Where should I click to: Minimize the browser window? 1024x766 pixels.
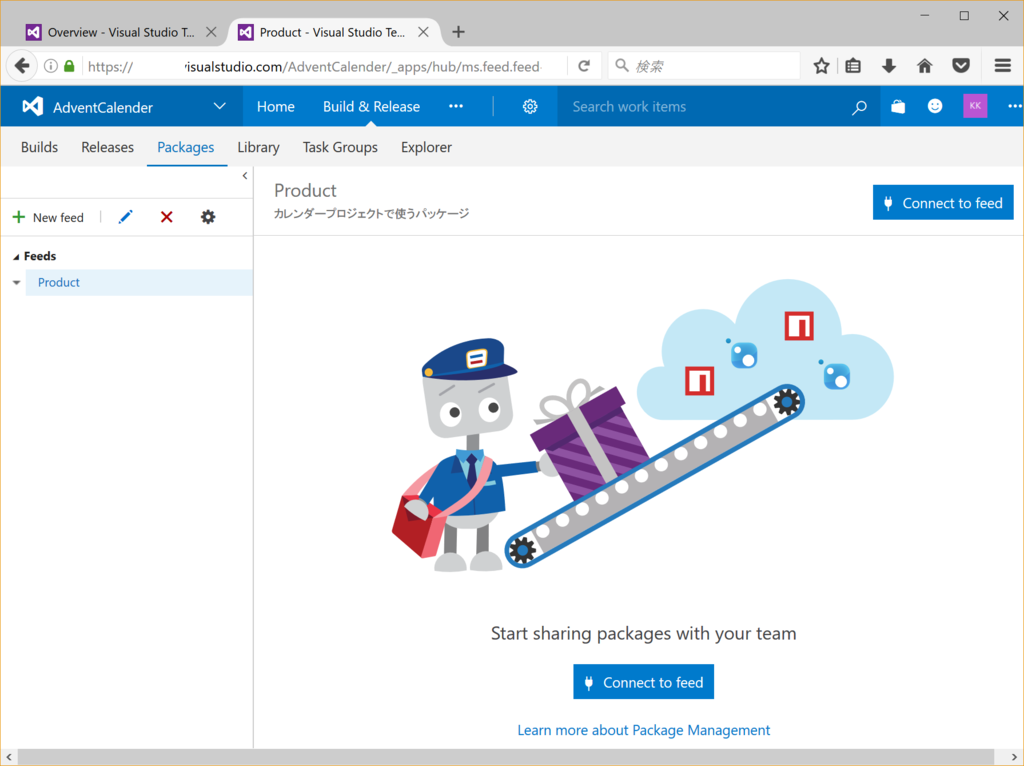coord(925,16)
